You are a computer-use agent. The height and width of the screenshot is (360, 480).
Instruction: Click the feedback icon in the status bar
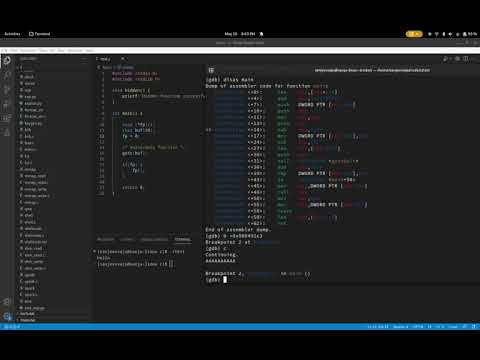465,327
